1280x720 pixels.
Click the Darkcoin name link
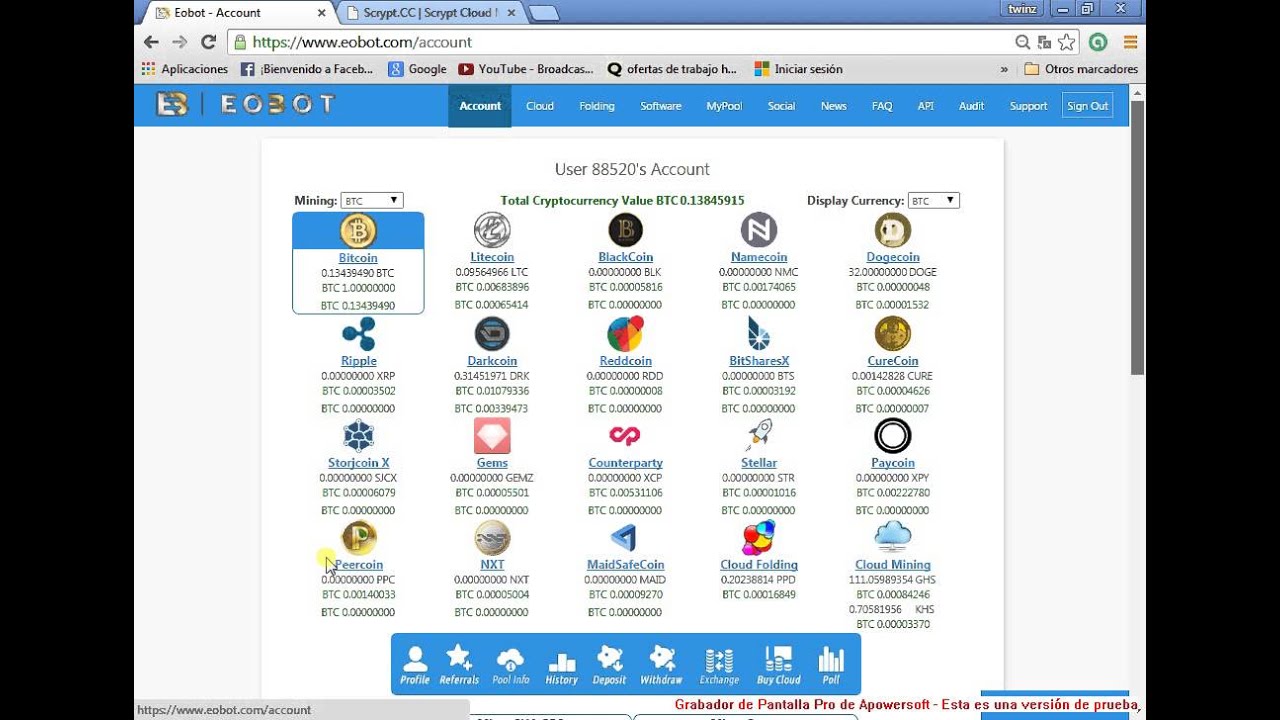(492, 361)
